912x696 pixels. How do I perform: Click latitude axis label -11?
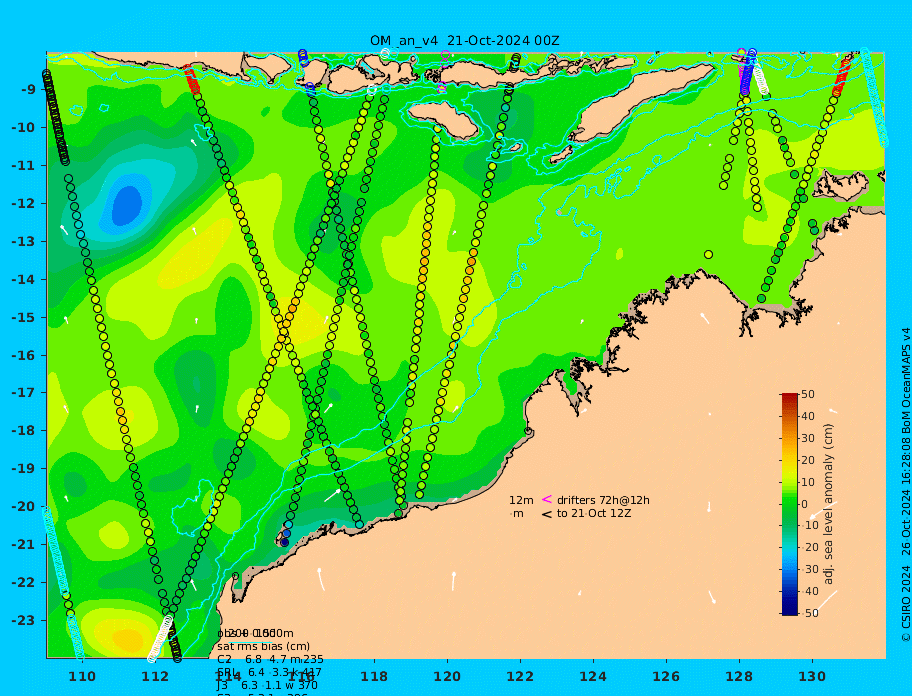click(x=24, y=166)
